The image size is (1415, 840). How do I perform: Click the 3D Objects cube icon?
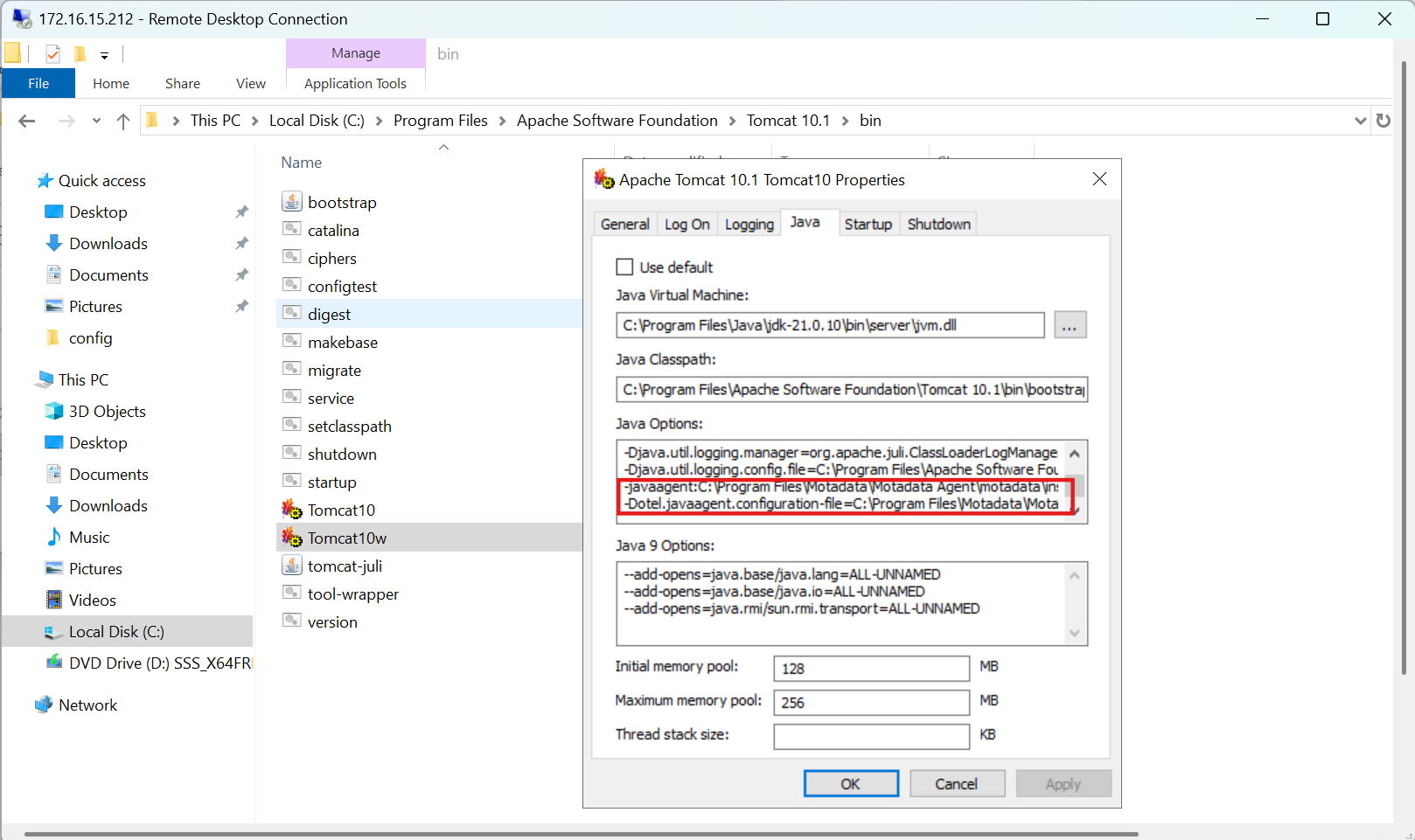[x=54, y=411]
